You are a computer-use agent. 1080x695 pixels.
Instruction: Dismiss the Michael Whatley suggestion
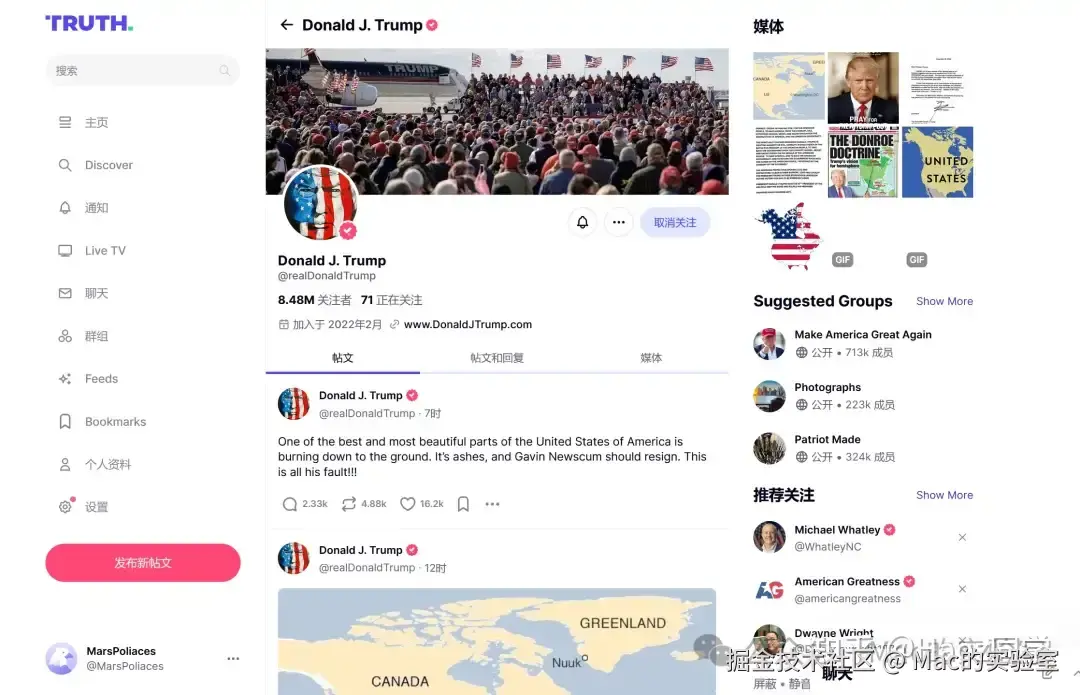(x=962, y=537)
